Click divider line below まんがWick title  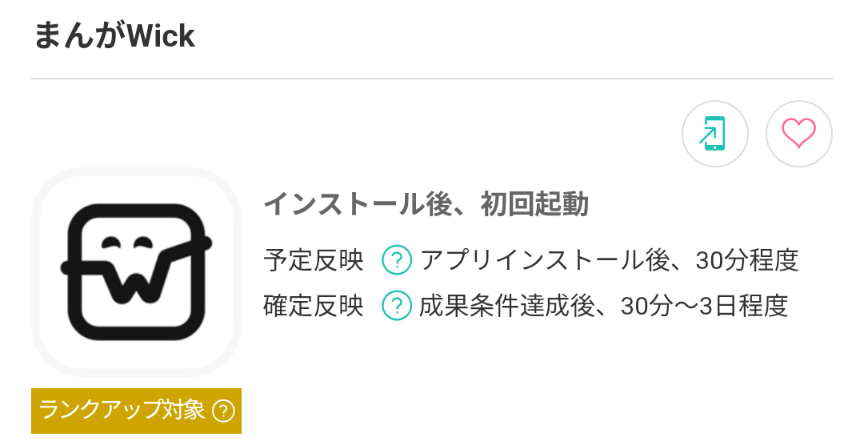tap(432, 79)
